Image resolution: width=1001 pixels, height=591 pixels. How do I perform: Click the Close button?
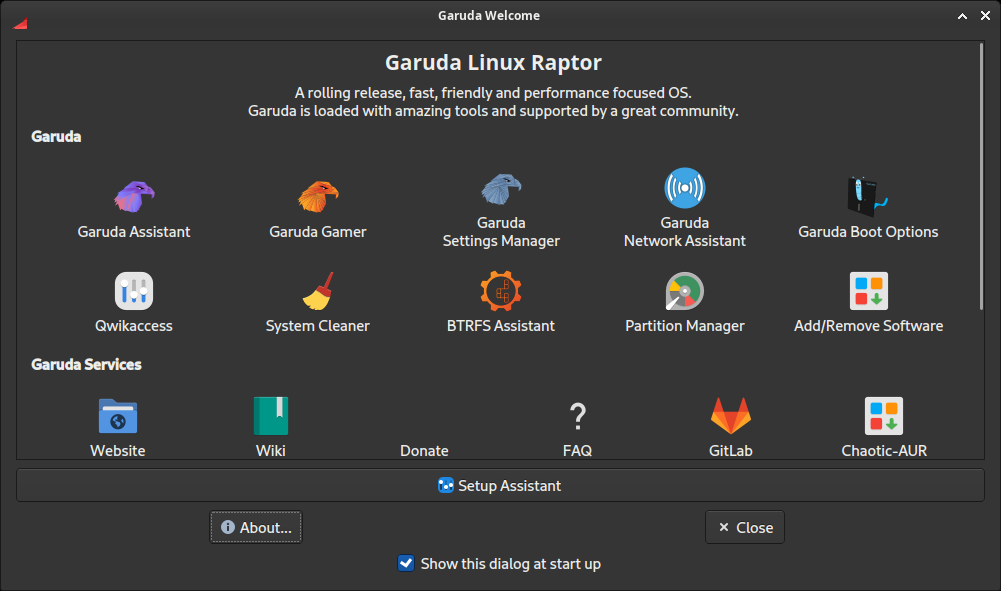click(745, 527)
